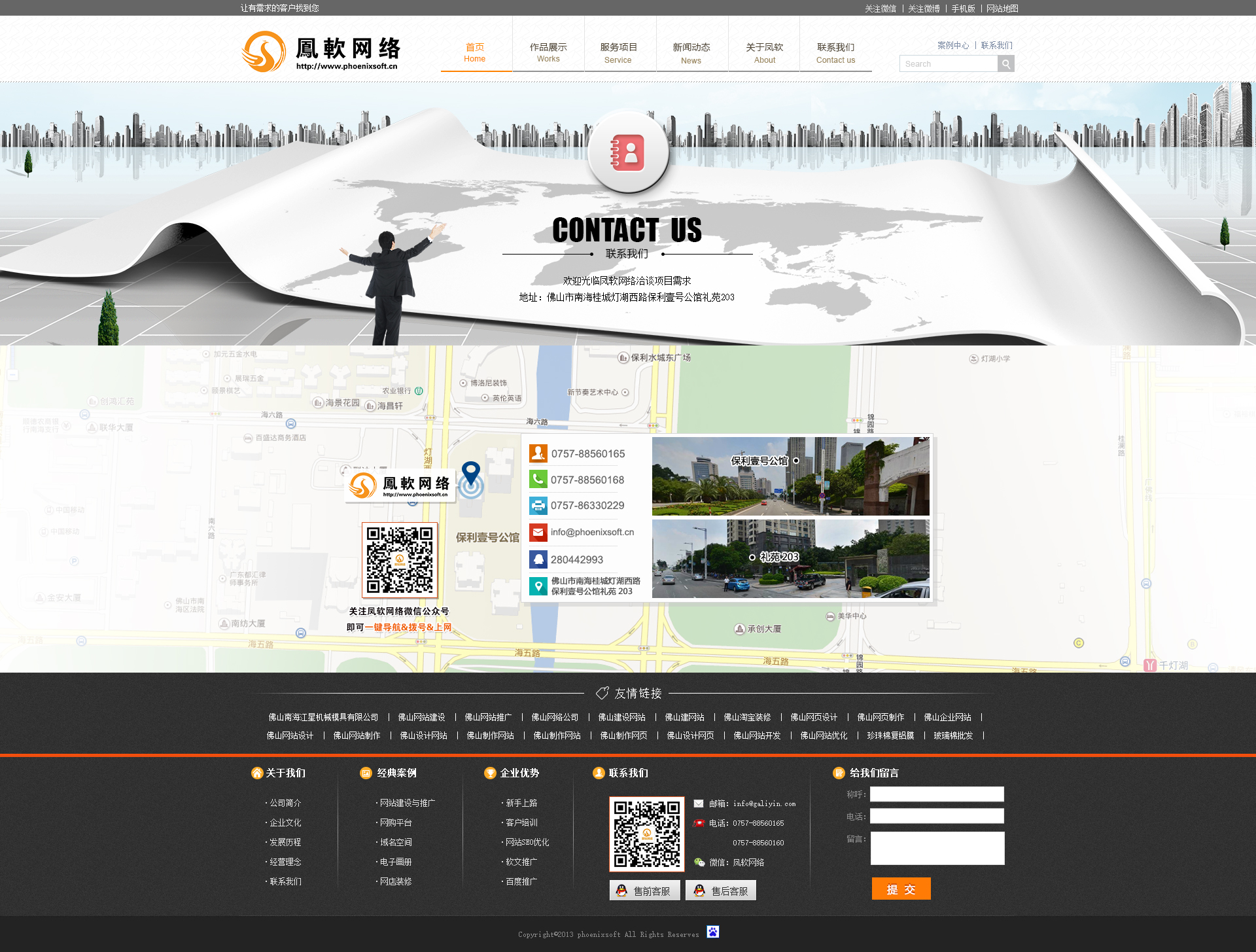Open the 佛山网站建设 friendly link
Image resolution: width=1256 pixels, height=952 pixels.
point(421,717)
